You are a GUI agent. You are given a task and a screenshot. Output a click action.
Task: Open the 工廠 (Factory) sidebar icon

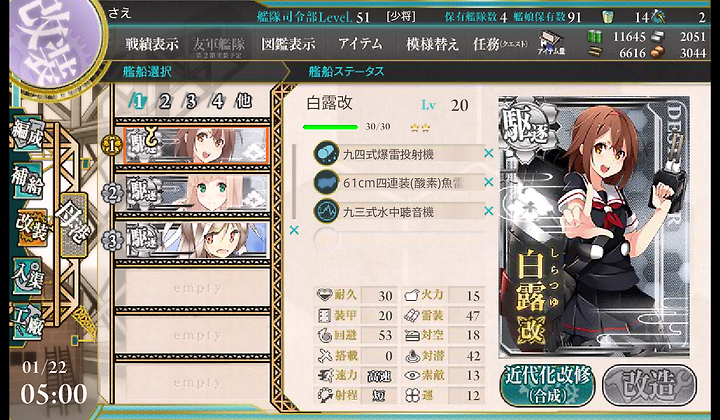click(28, 321)
